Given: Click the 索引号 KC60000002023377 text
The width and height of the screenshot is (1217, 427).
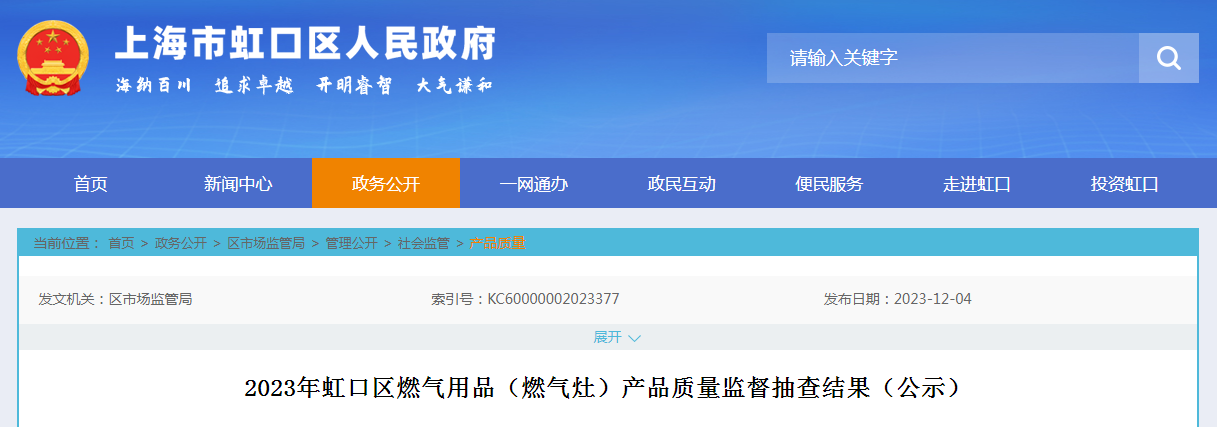Looking at the screenshot, I should coord(525,299).
